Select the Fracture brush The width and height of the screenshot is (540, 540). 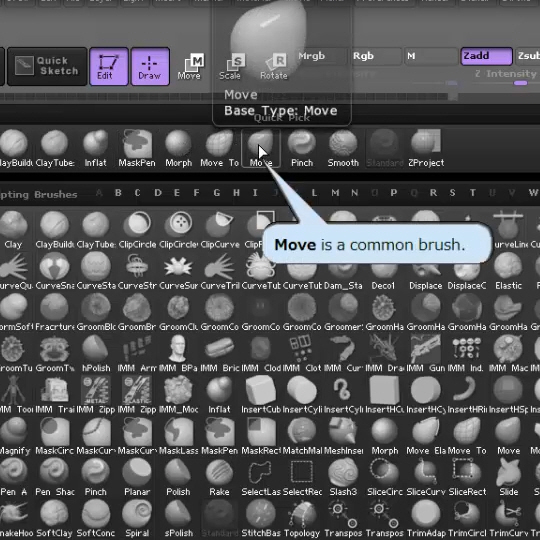(x=54, y=313)
